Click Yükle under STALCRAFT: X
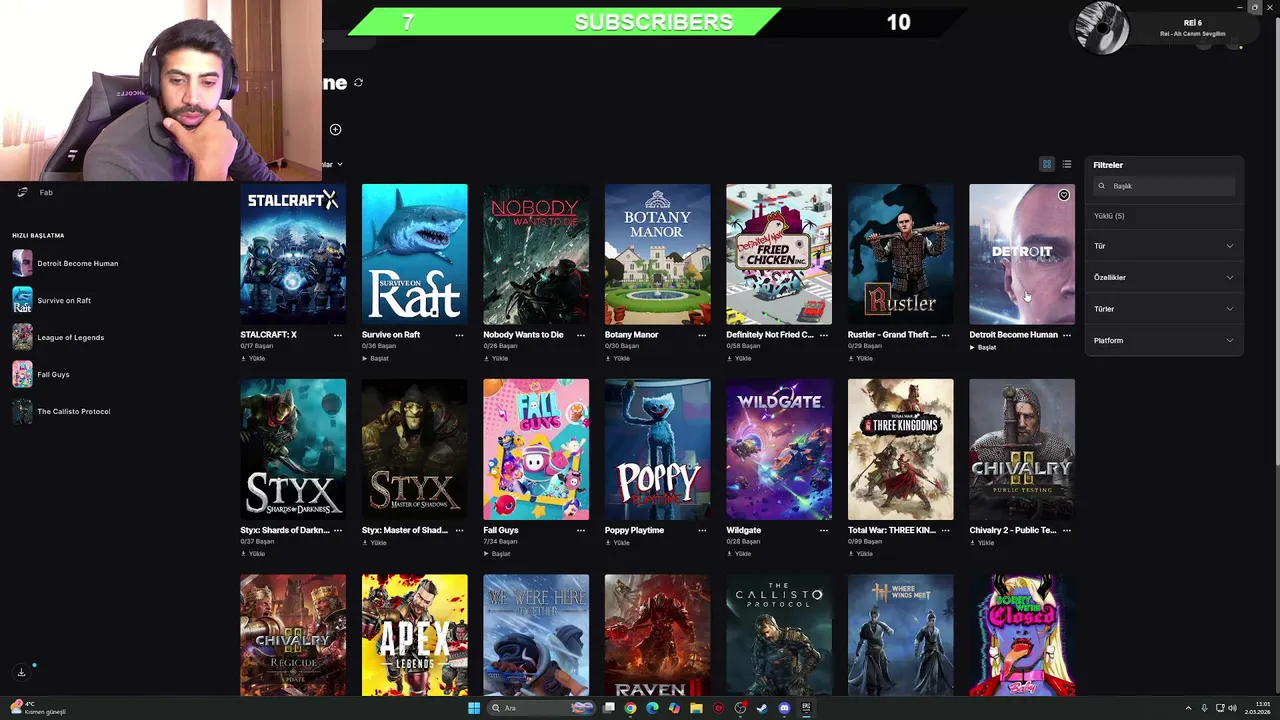 253,358
